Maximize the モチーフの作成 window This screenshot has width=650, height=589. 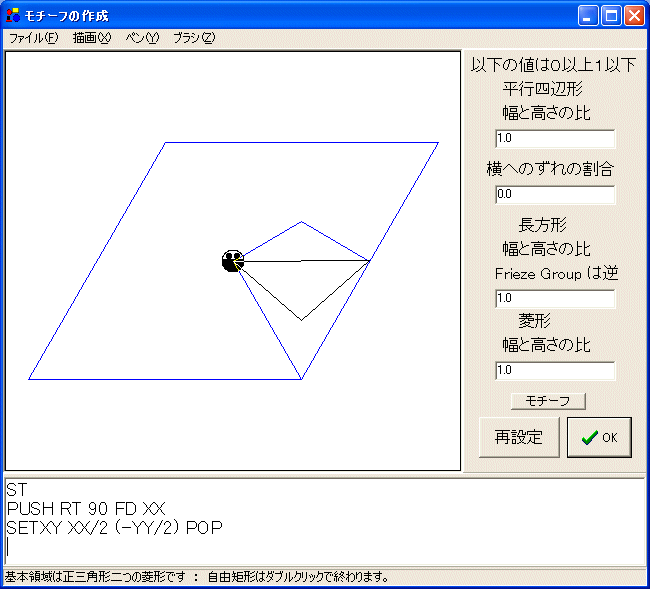(x=611, y=16)
